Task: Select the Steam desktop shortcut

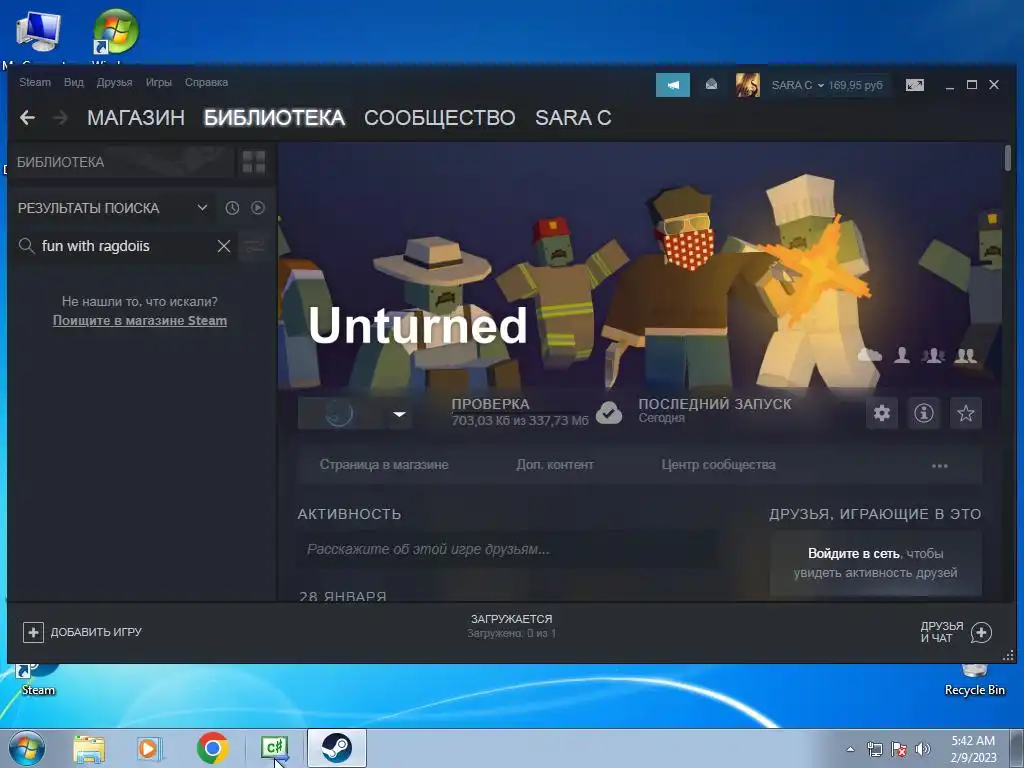Action: 38,679
